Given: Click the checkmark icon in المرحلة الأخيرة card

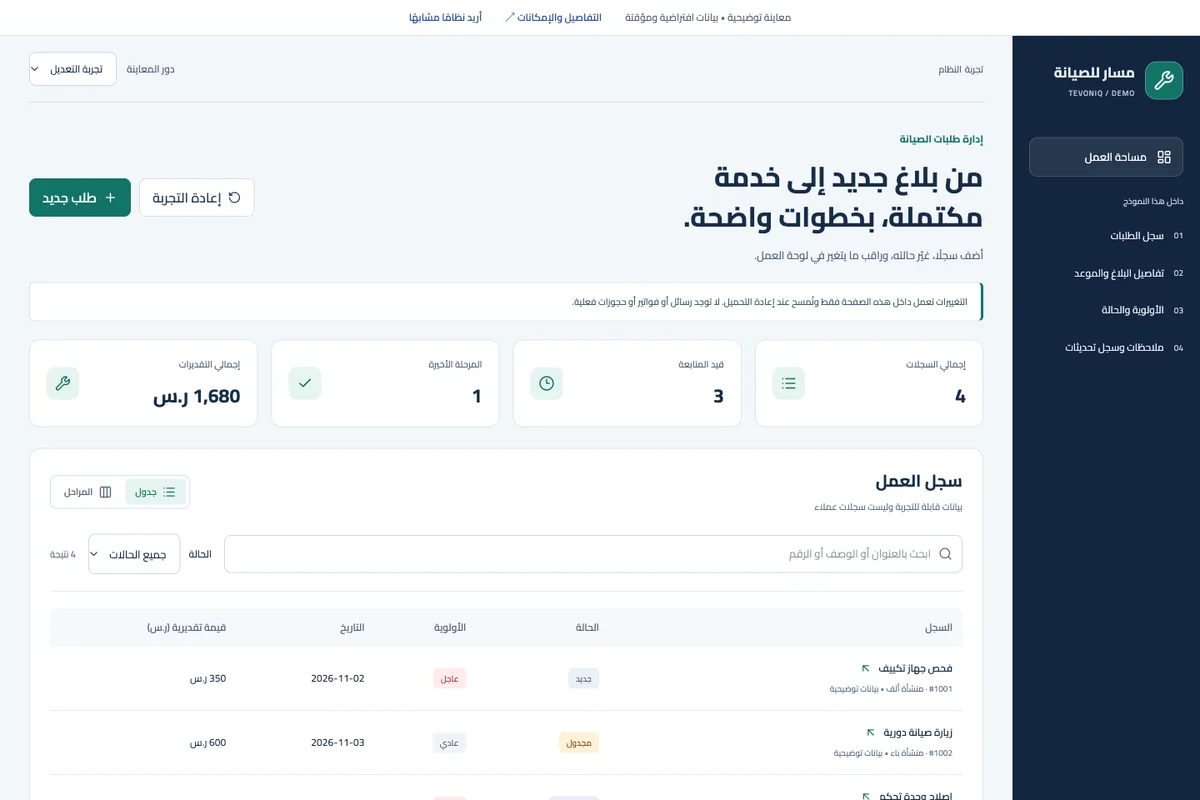Looking at the screenshot, I should (305, 383).
